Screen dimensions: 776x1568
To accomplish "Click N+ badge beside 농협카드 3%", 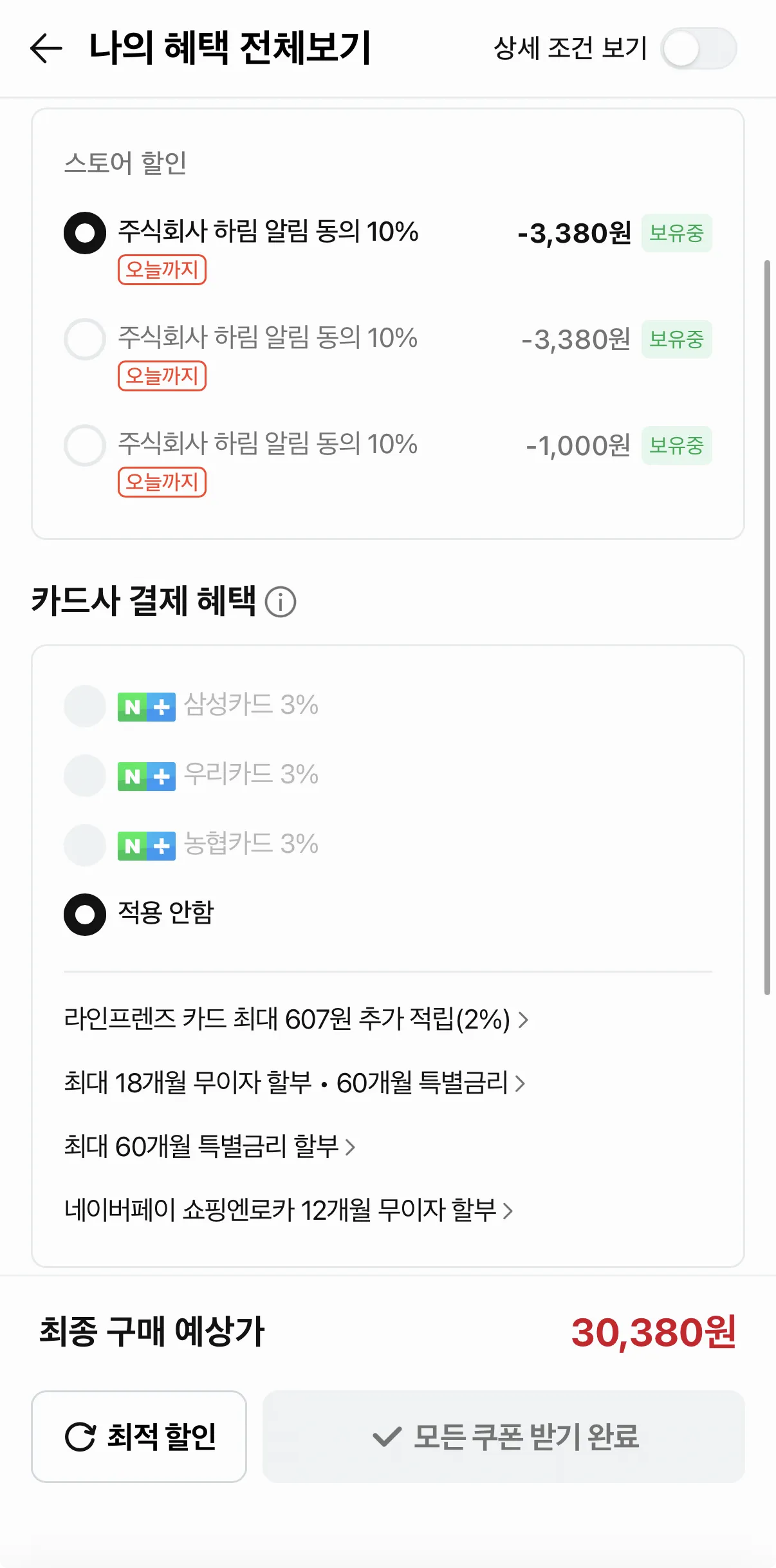I will click(x=146, y=846).
